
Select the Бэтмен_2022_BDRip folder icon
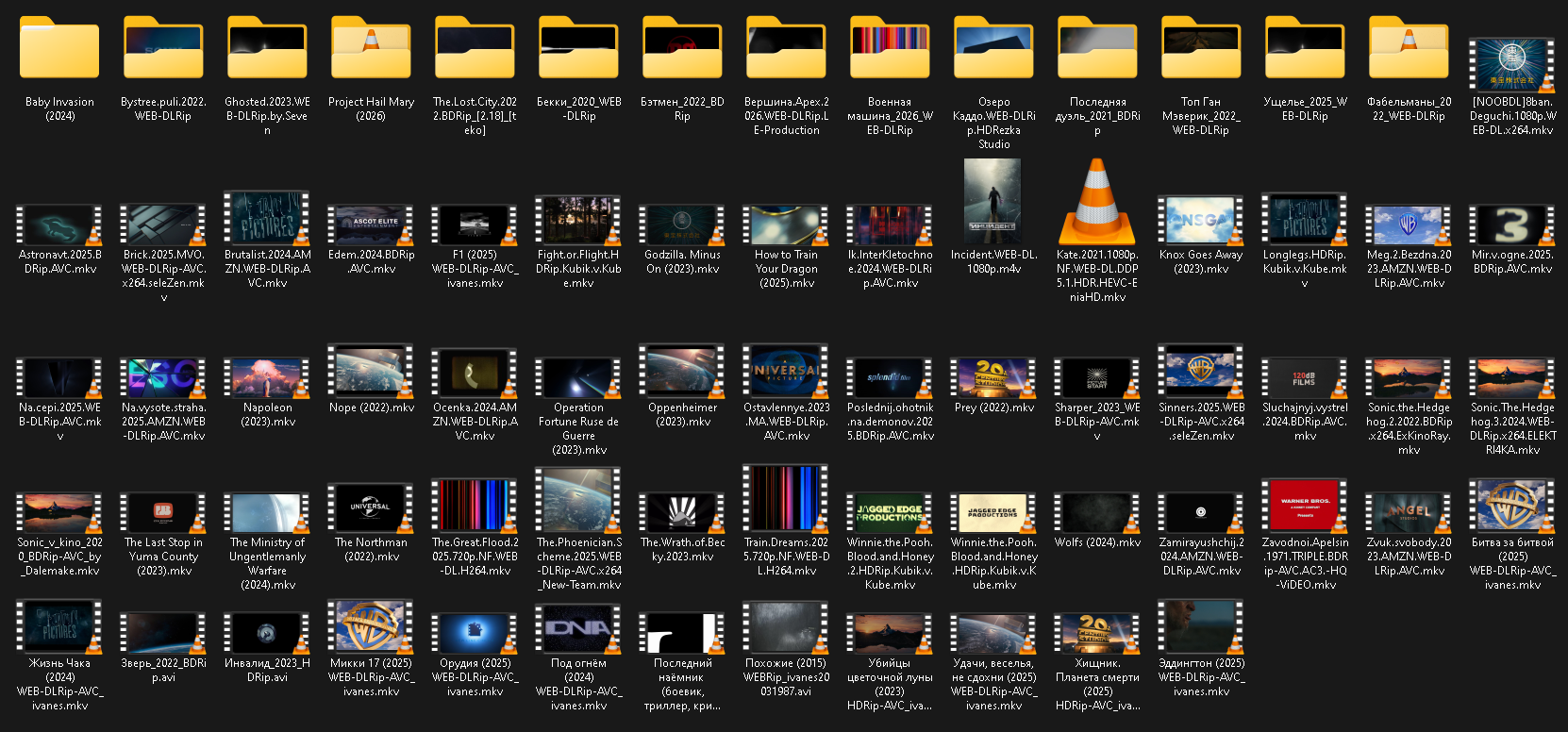click(x=682, y=47)
